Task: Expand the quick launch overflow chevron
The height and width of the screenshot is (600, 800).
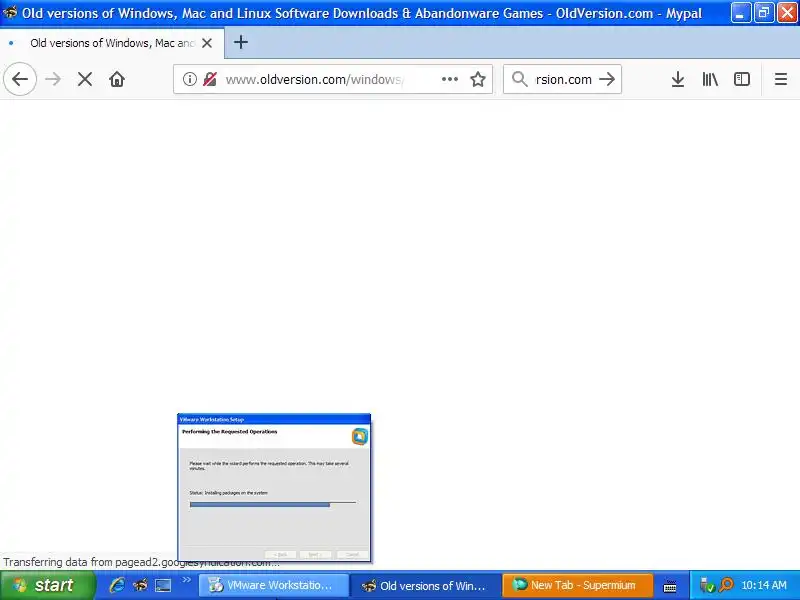Action: 186,579
